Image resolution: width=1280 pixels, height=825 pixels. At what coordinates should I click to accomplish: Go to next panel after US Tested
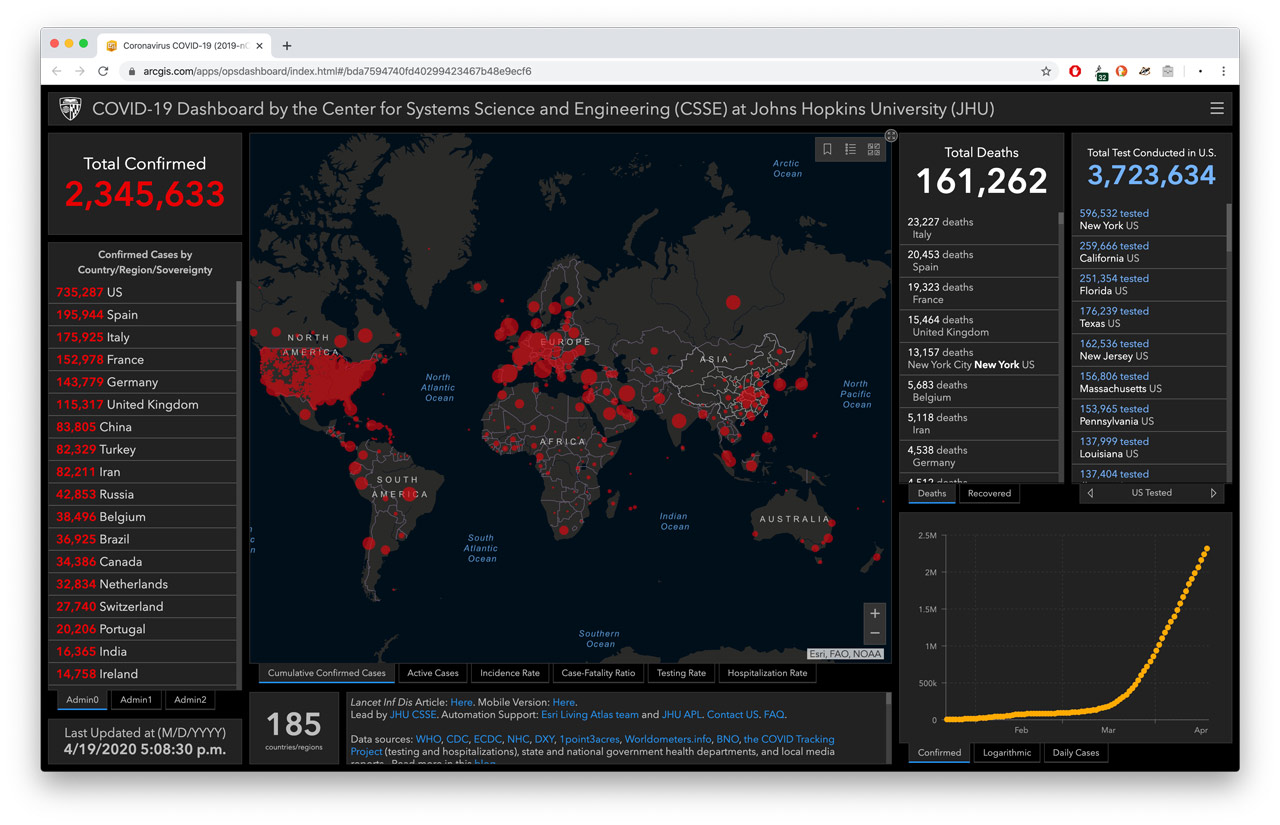point(1213,493)
